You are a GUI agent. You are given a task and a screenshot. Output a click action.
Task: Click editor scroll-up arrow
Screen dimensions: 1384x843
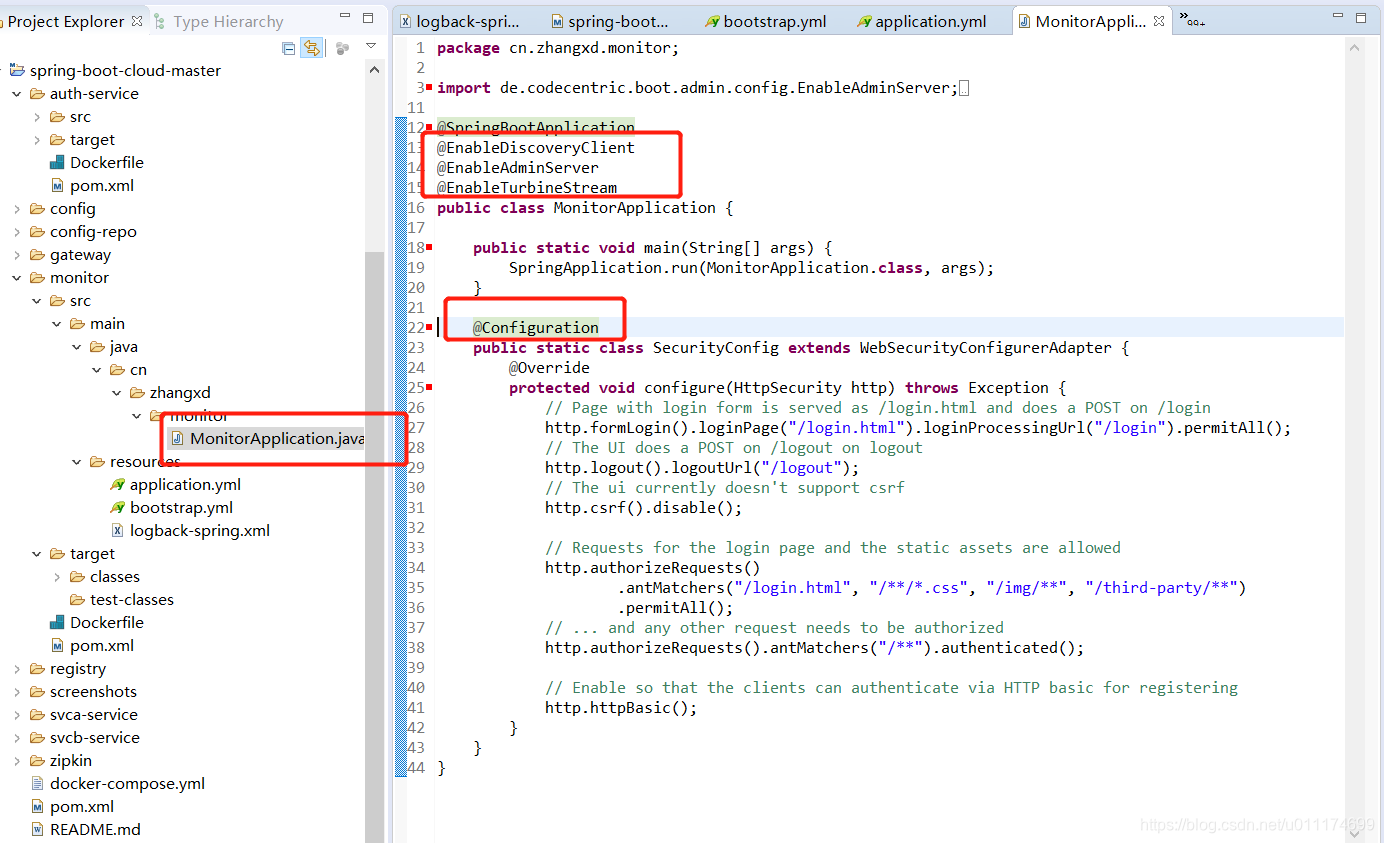[x=1355, y=47]
